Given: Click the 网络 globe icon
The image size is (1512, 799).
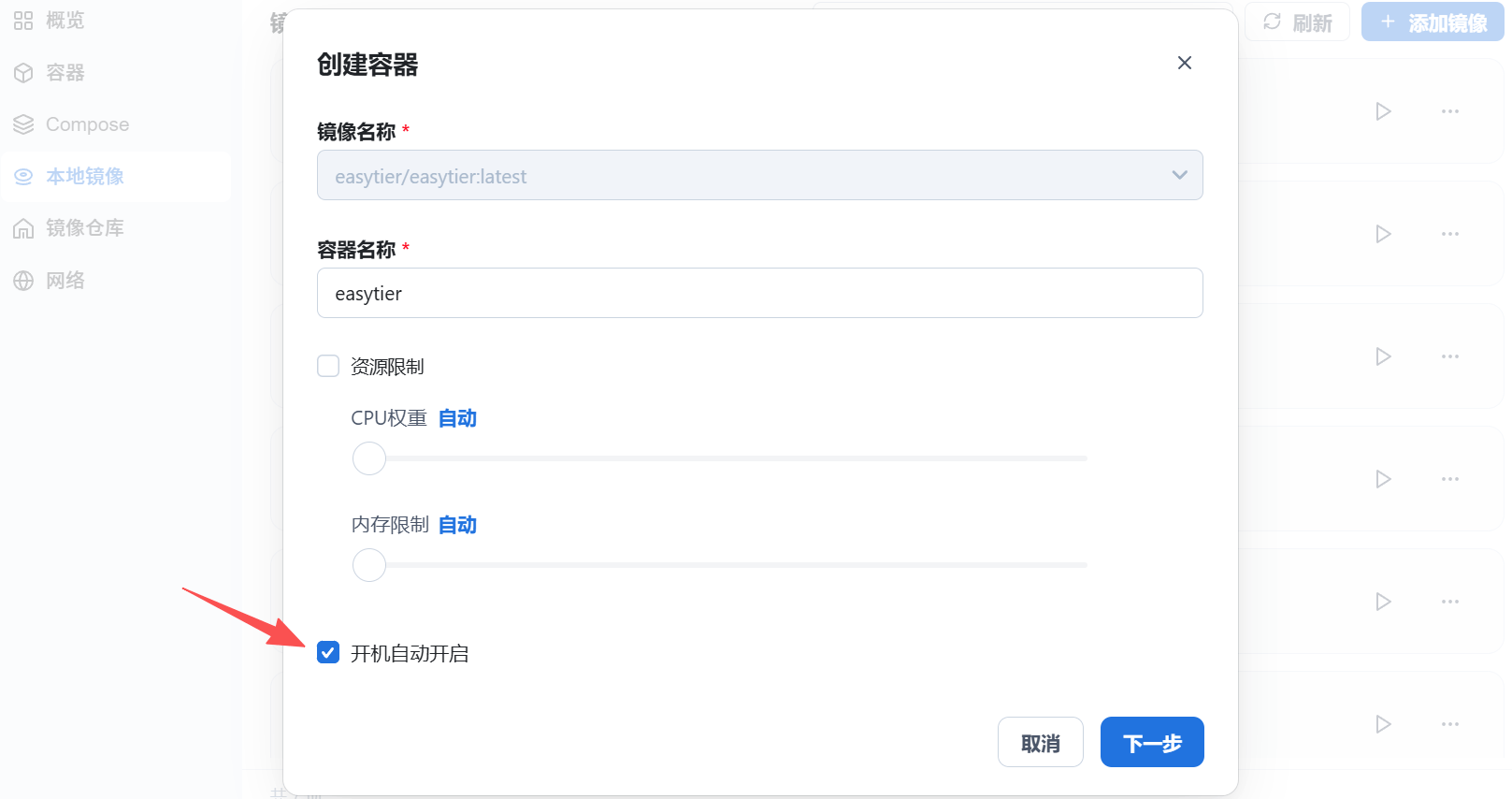Looking at the screenshot, I should (x=23, y=281).
